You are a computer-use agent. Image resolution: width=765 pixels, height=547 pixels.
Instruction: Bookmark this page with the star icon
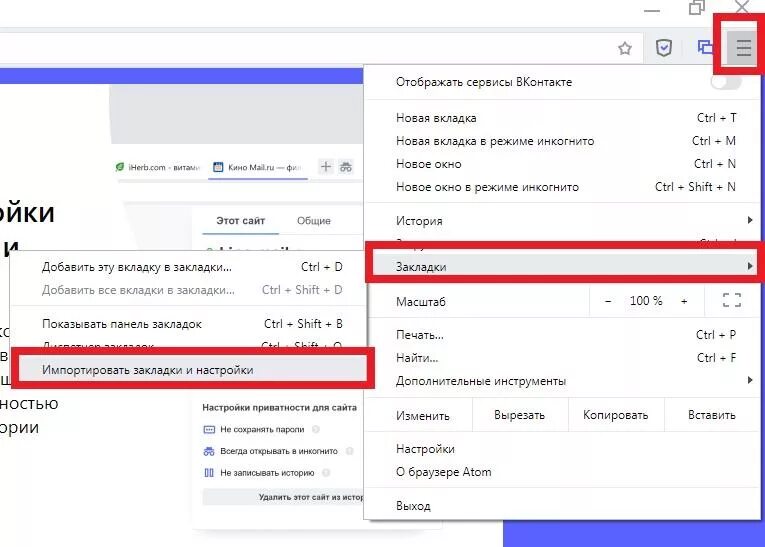pyautogui.click(x=625, y=48)
